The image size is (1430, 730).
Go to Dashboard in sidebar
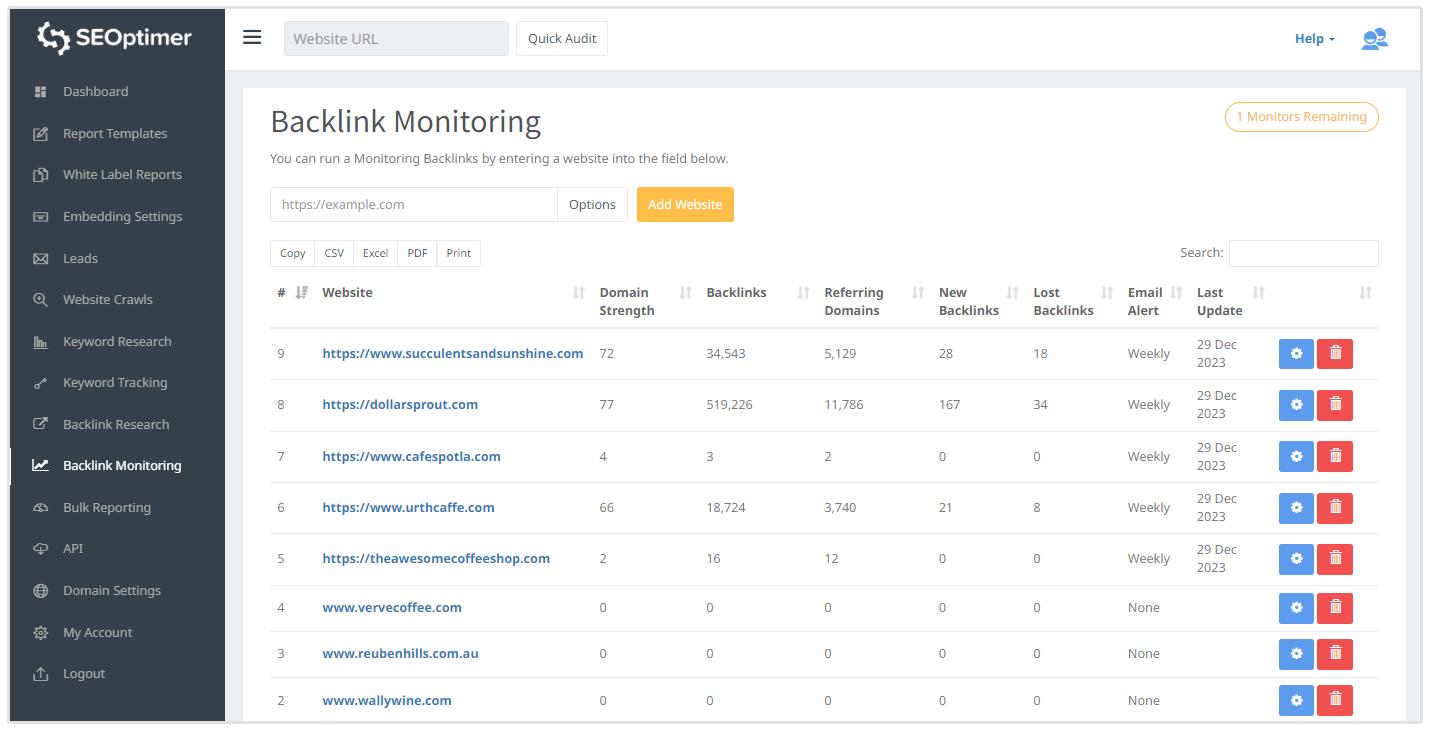pyautogui.click(x=95, y=91)
